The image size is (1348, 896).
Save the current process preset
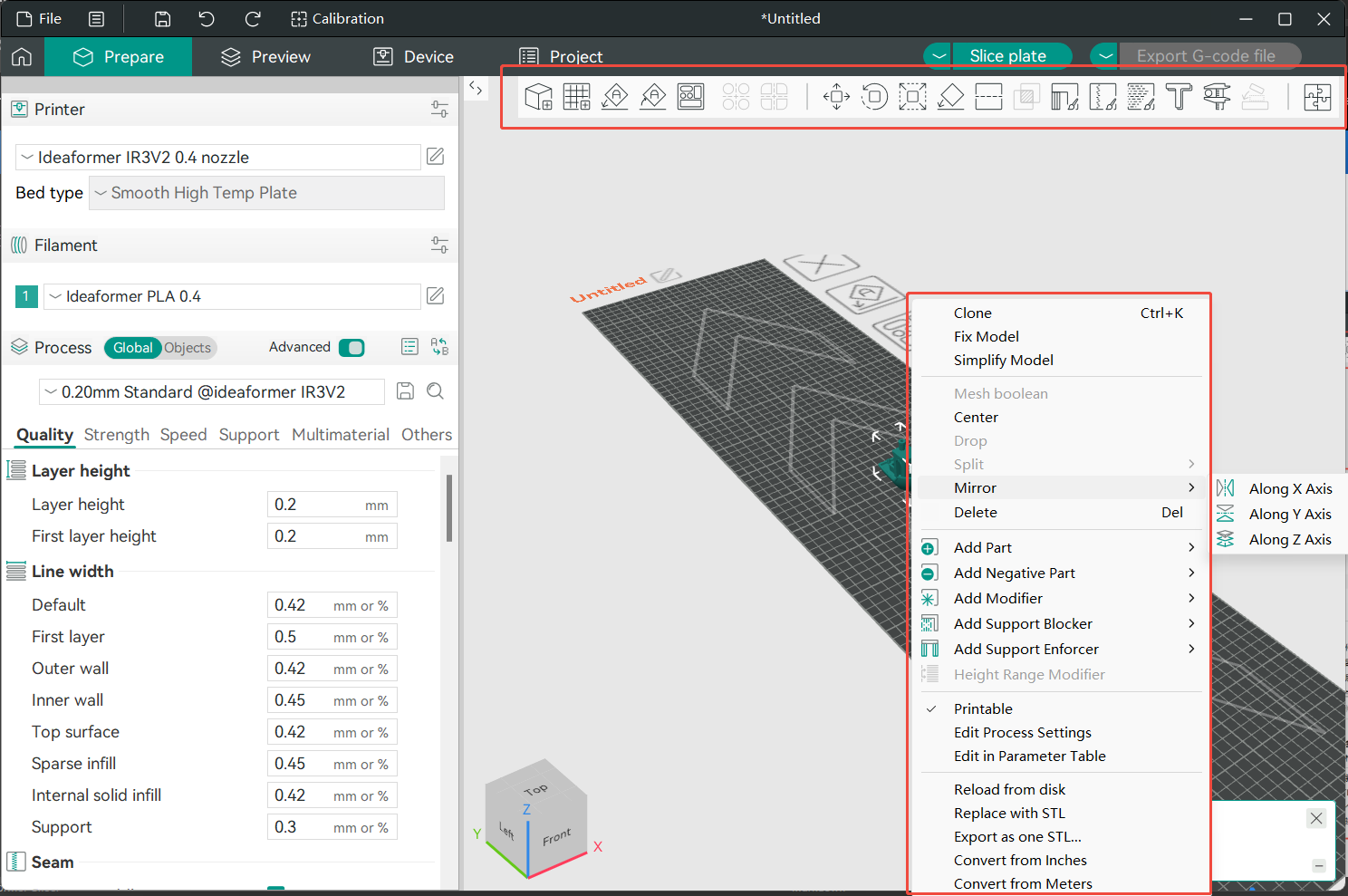click(x=406, y=391)
